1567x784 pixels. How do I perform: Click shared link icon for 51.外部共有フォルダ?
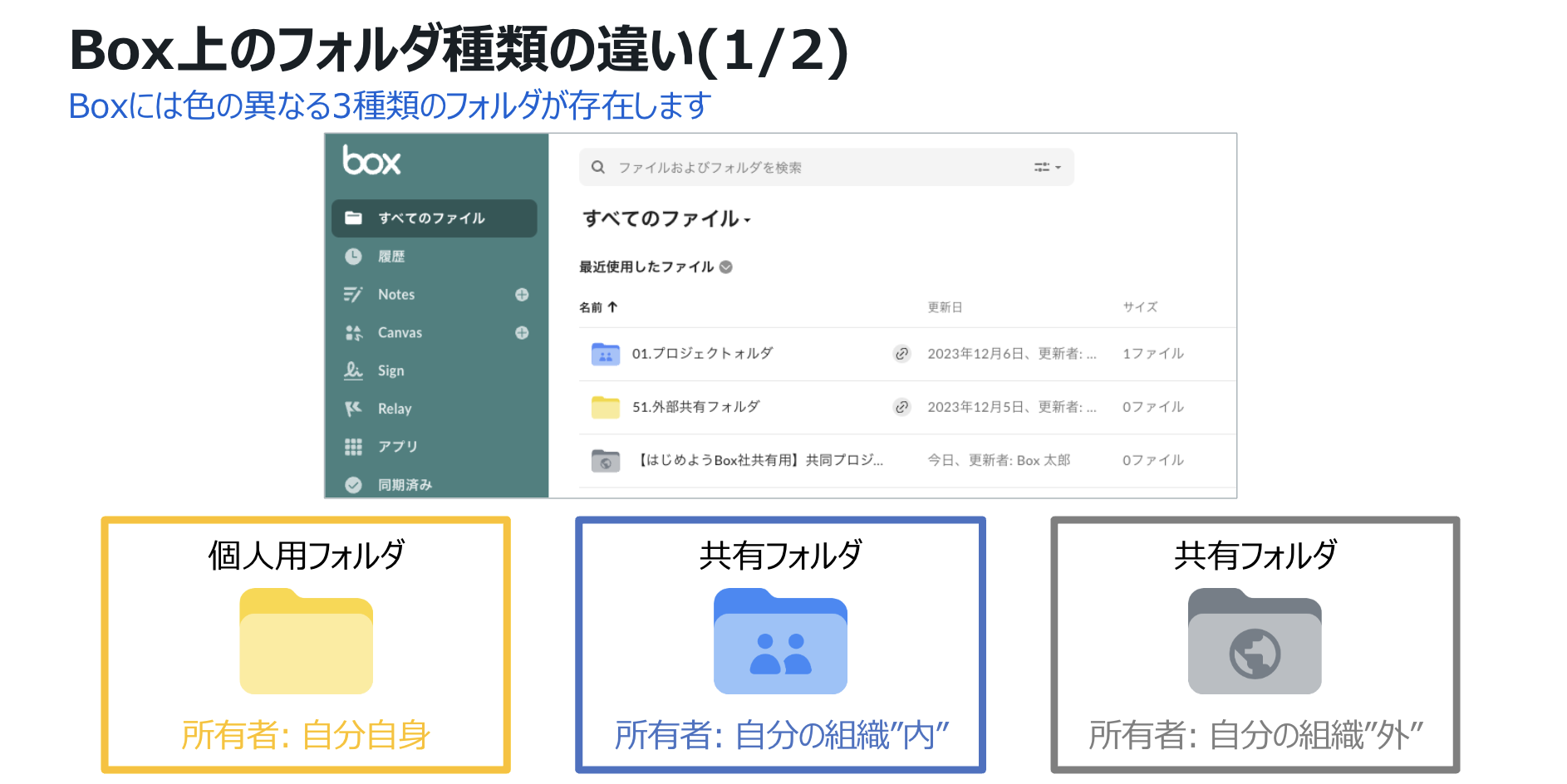click(x=901, y=407)
